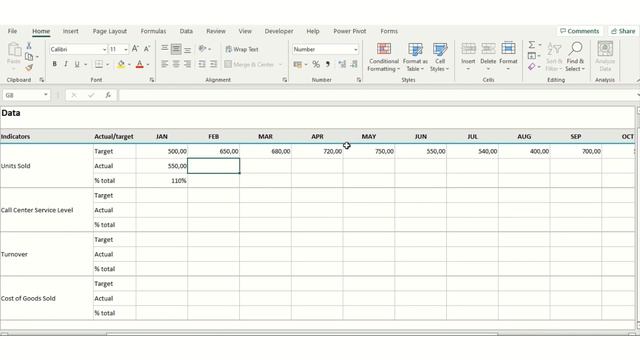Toggle Bold formatting
The height and width of the screenshot is (360, 640).
click(x=54, y=64)
